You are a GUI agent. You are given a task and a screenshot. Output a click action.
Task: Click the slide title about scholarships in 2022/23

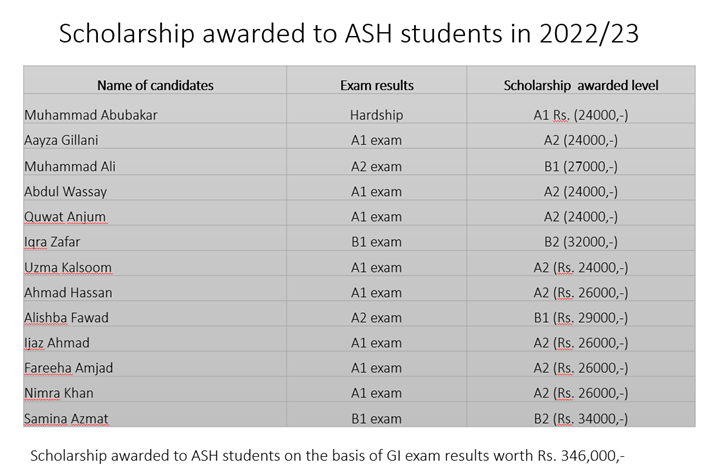(x=349, y=33)
